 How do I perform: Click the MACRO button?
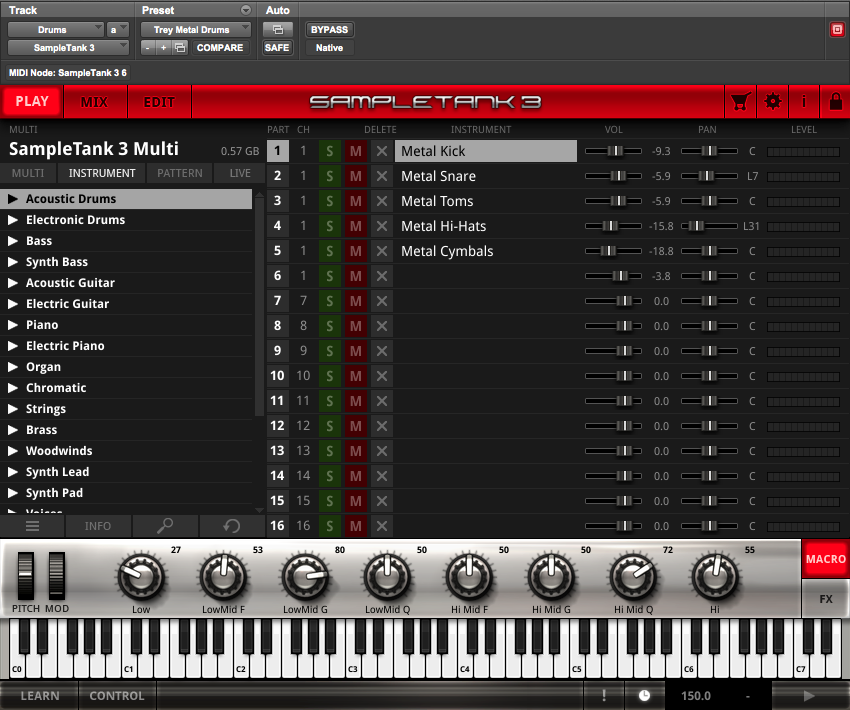point(826,559)
